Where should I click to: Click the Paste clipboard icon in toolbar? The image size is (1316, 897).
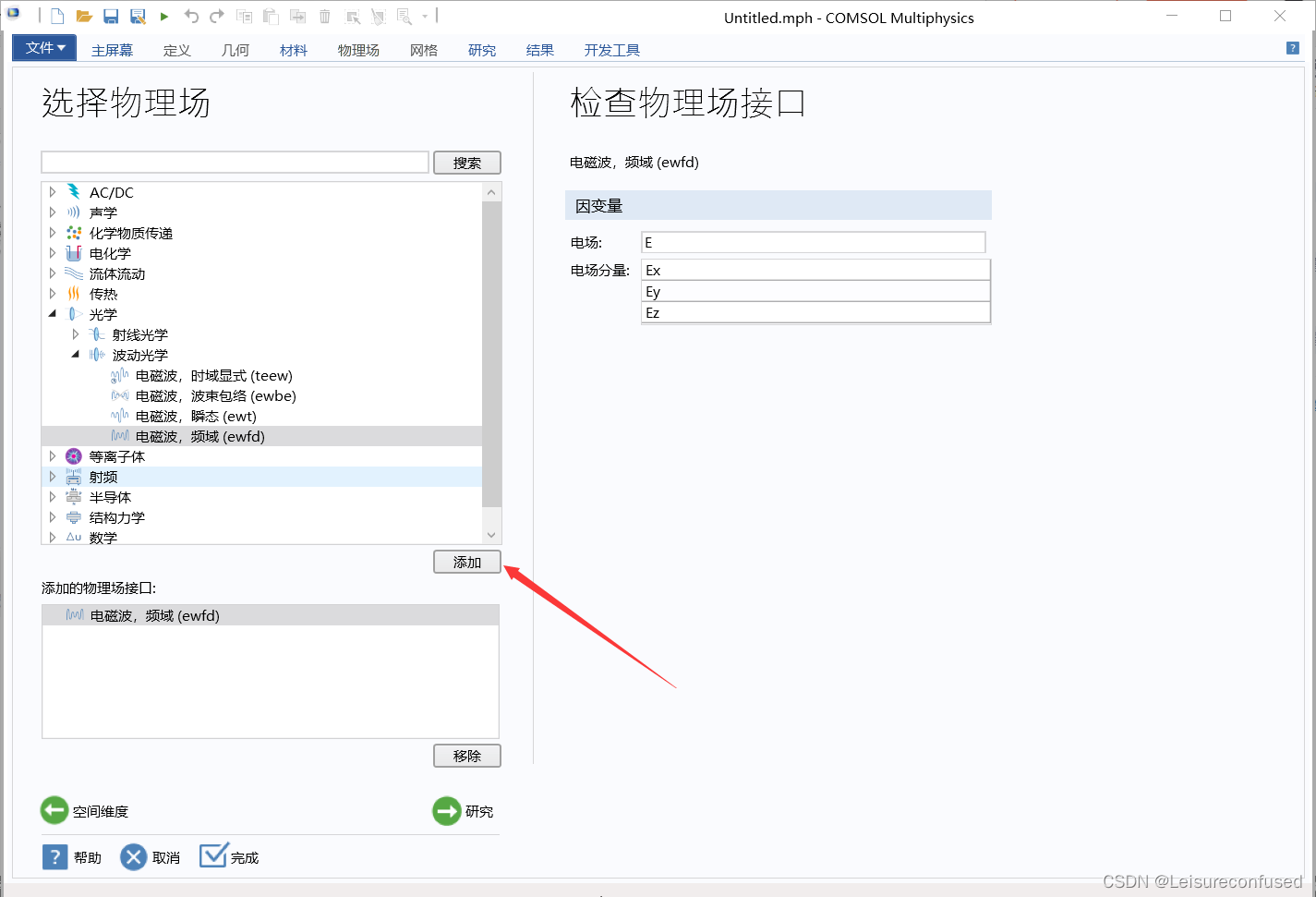271,17
